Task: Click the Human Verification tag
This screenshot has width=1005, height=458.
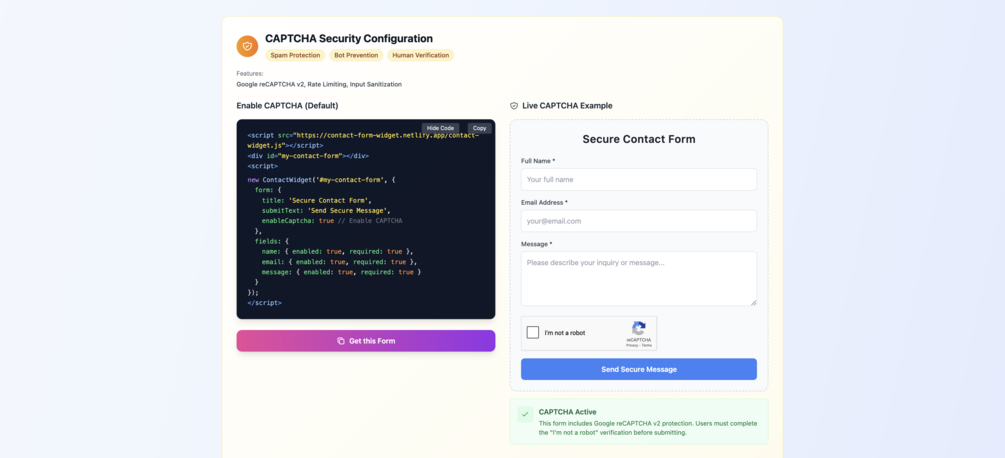Action: pyautogui.click(x=420, y=55)
